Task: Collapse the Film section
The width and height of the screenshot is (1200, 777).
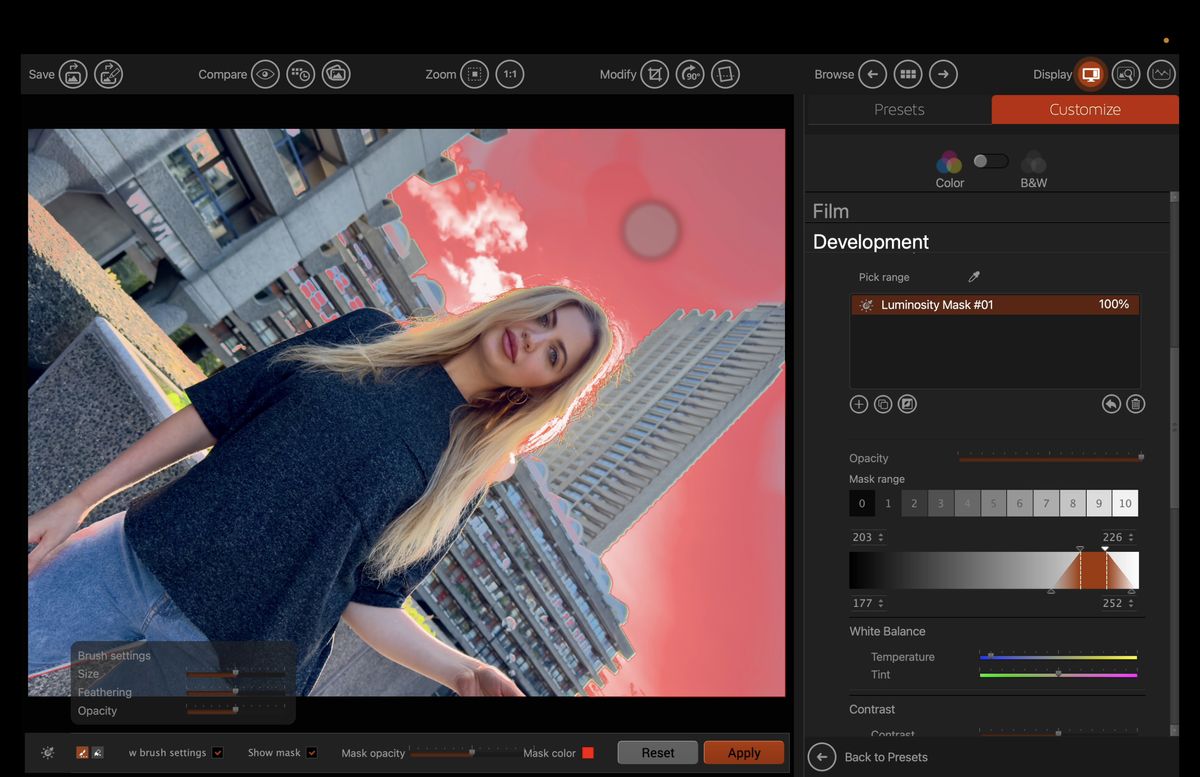Action: point(832,210)
